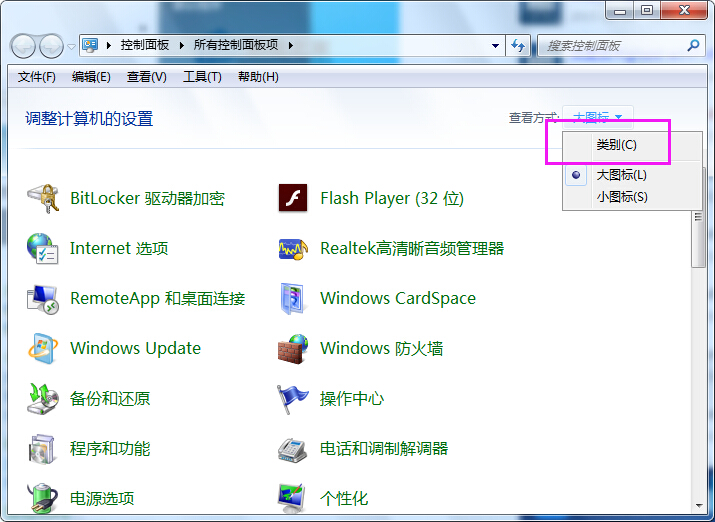
Task: Open the 帮助(H) menu
Action: [x=258, y=77]
